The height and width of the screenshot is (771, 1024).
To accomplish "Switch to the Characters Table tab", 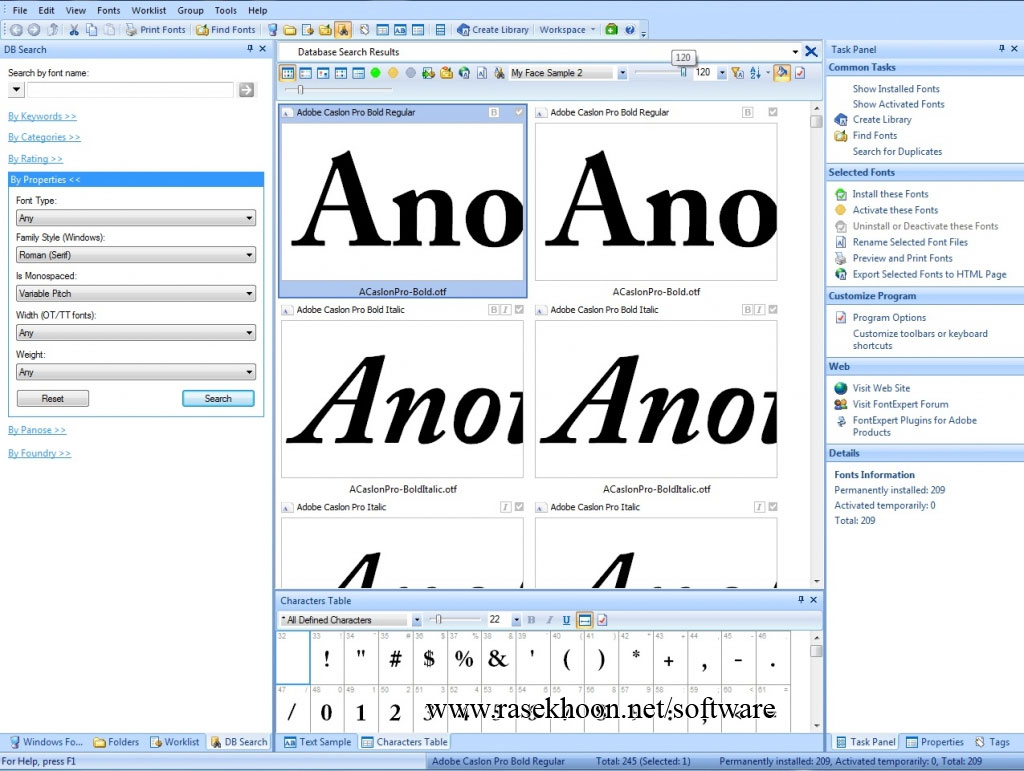I will pyautogui.click(x=405, y=742).
